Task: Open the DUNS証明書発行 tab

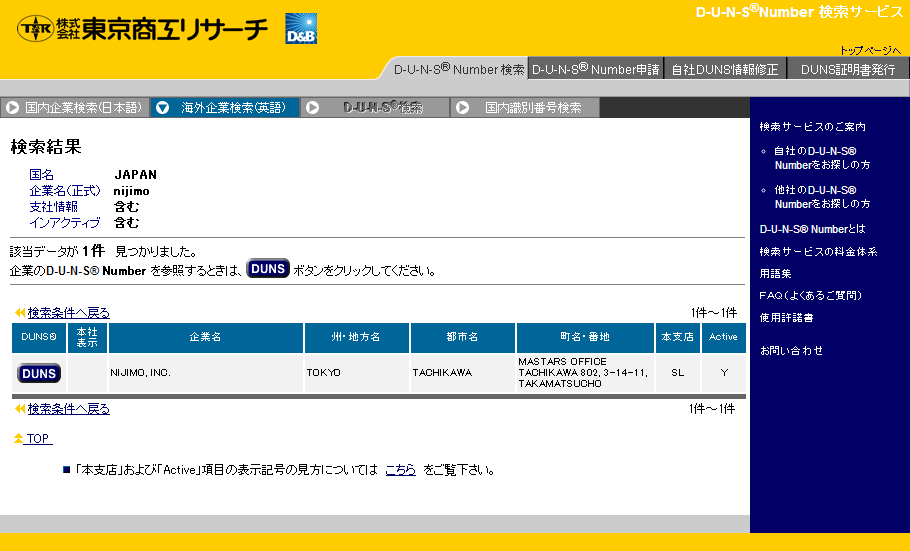Action: pos(848,70)
